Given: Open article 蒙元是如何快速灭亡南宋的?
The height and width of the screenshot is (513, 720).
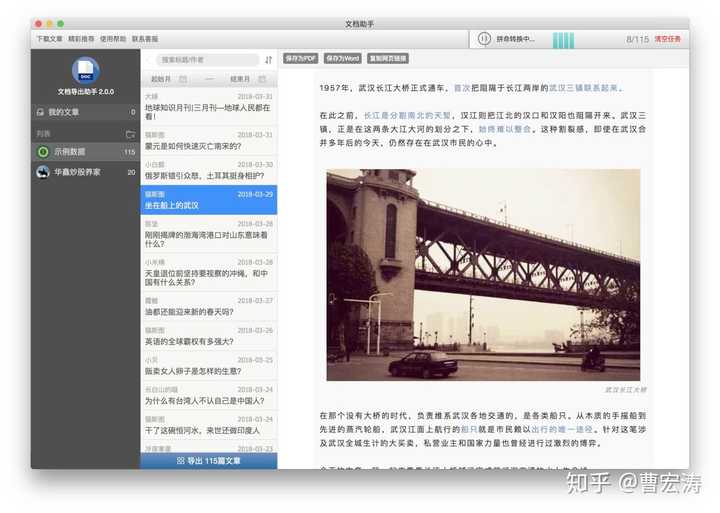Looking at the screenshot, I should click(x=209, y=141).
